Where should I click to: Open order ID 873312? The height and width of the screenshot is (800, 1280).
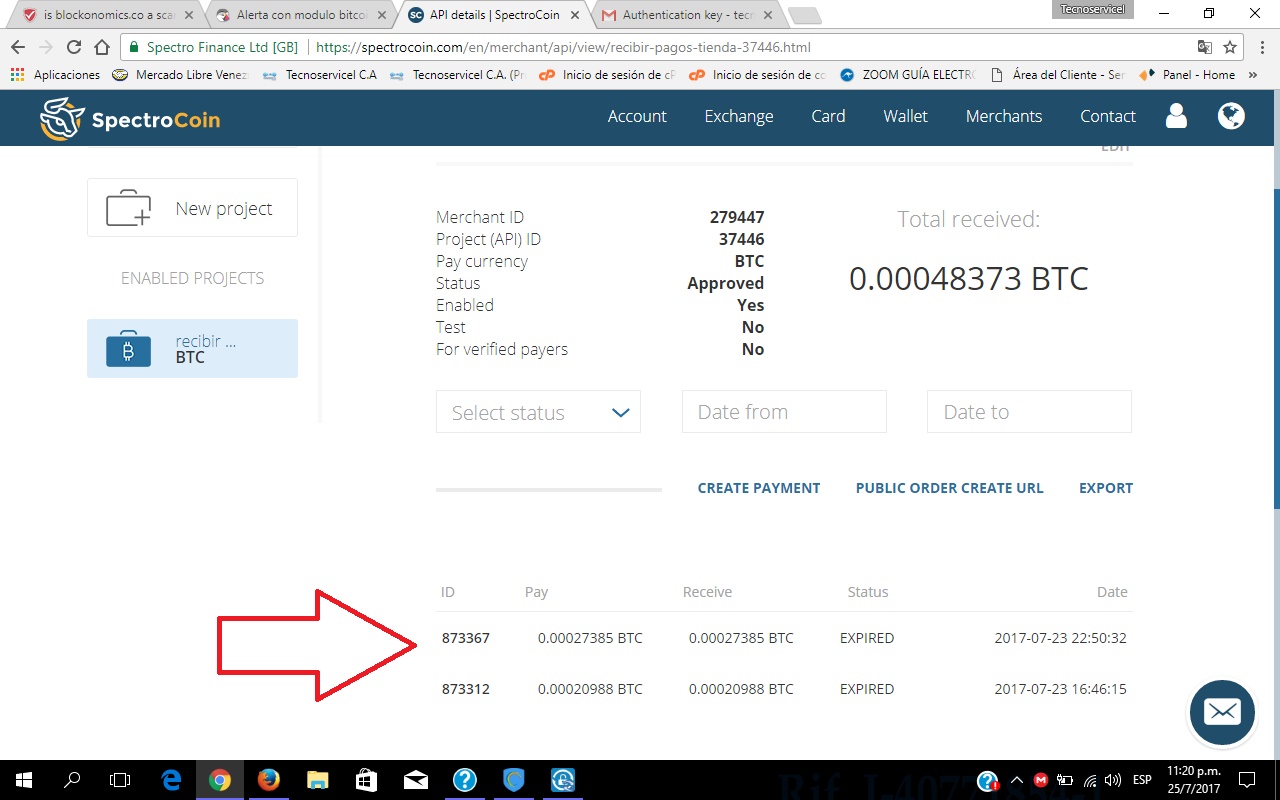(466, 689)
